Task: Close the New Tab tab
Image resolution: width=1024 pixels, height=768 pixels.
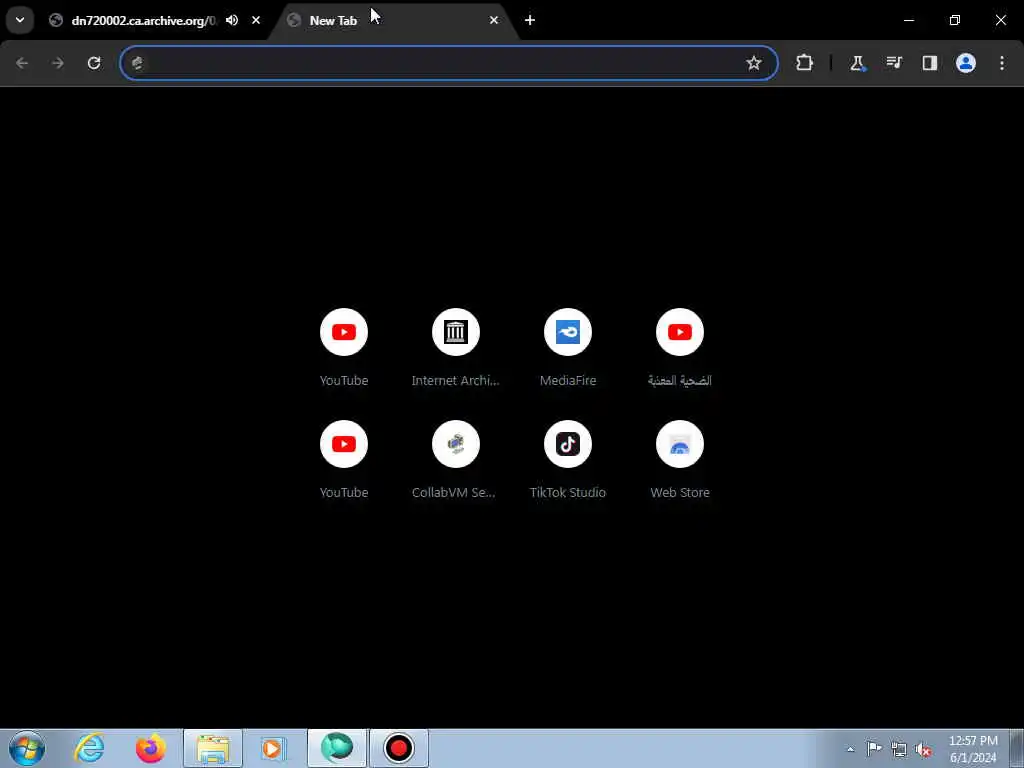Action: click(x=494, y=20)
